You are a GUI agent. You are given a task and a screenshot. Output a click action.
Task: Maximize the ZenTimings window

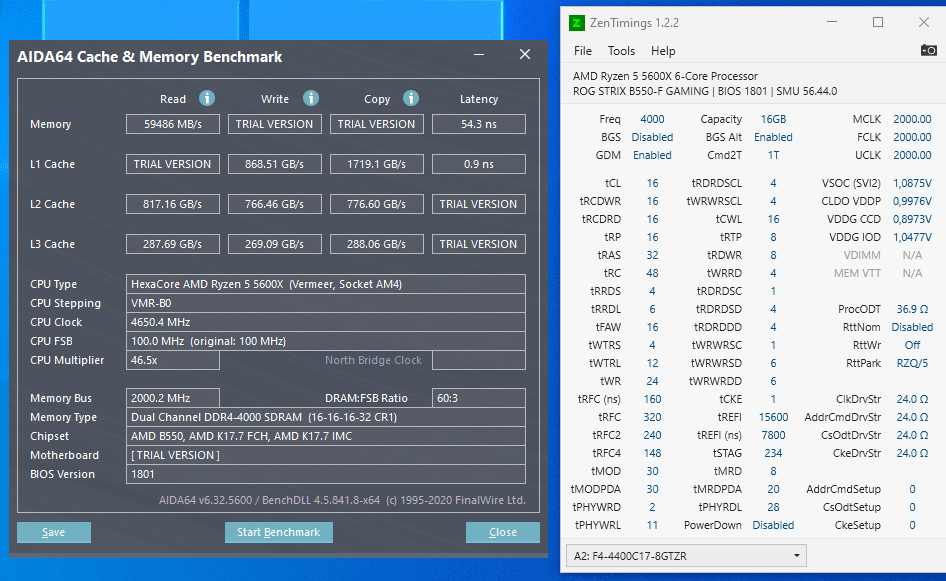tap(878, 22)
